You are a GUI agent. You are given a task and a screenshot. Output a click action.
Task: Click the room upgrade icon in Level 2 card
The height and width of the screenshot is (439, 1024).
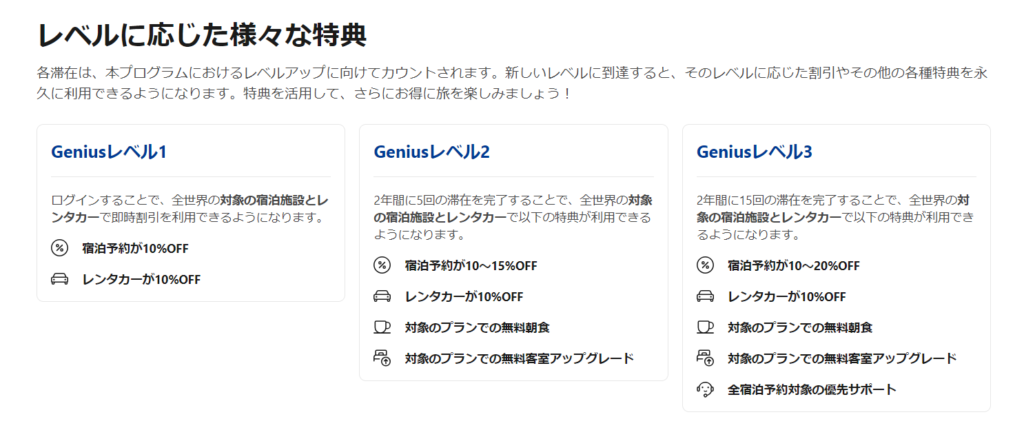[x=382, y=357]
